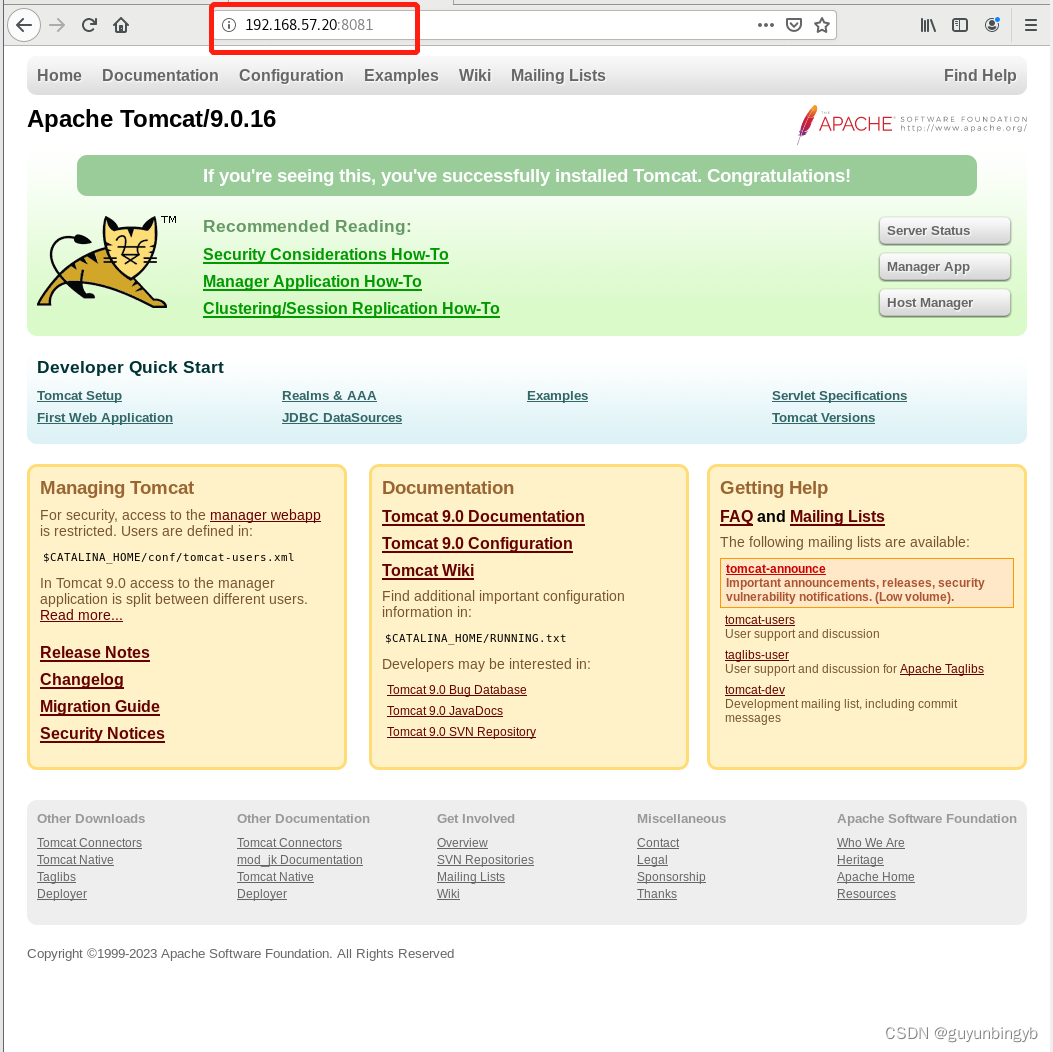Click the Server Status button
The width and height of the screenshot is (1053, 1052).
[944, 231]
